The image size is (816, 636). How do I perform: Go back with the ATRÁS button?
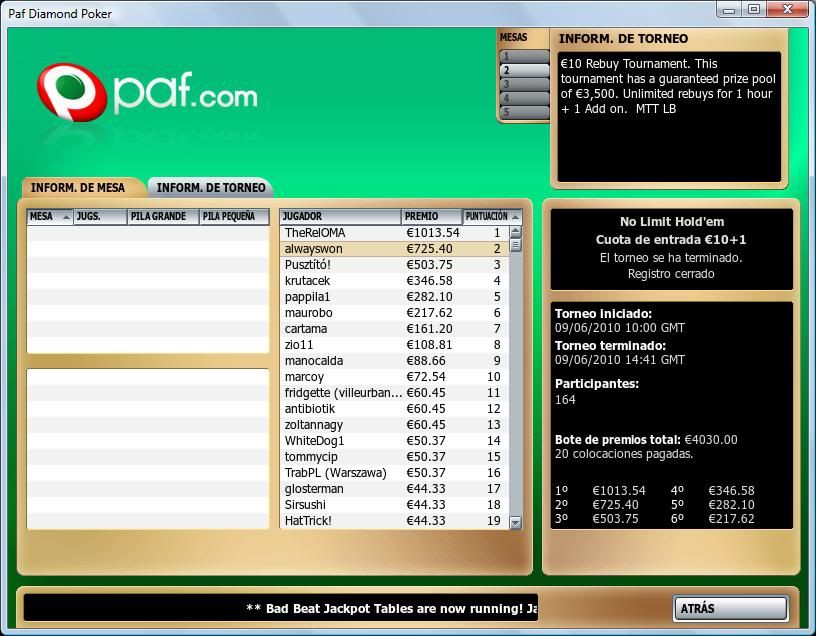coord(731,608)
